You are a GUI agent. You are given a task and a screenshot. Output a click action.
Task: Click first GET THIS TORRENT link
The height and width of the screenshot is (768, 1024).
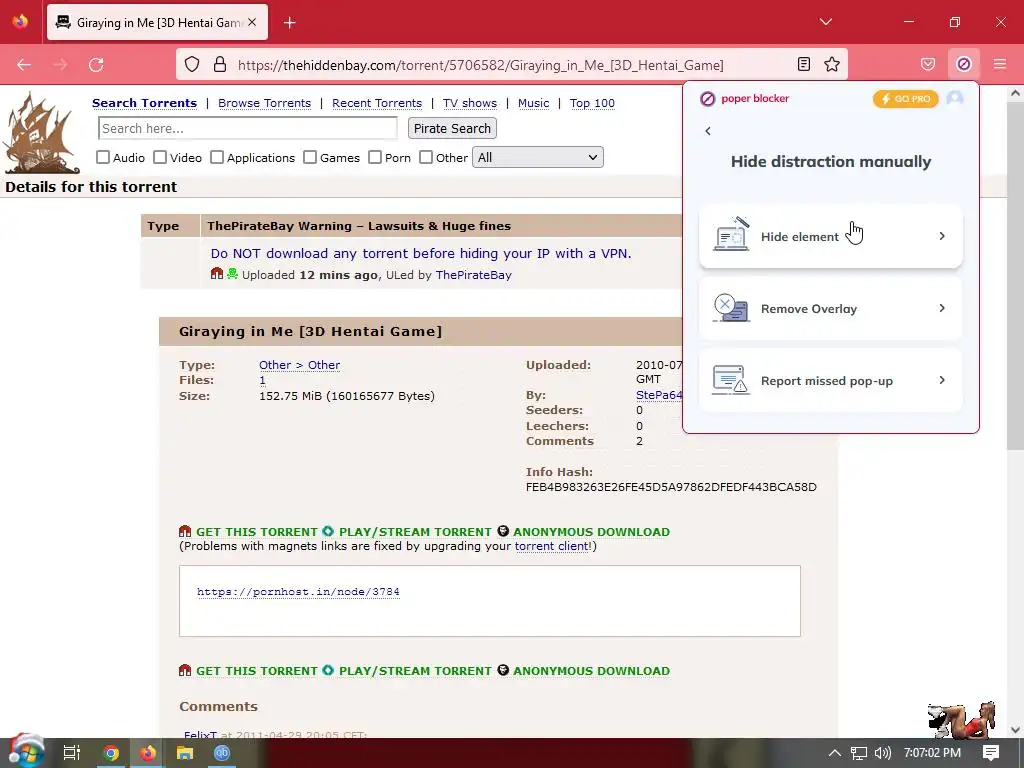[x=257, y=532]
